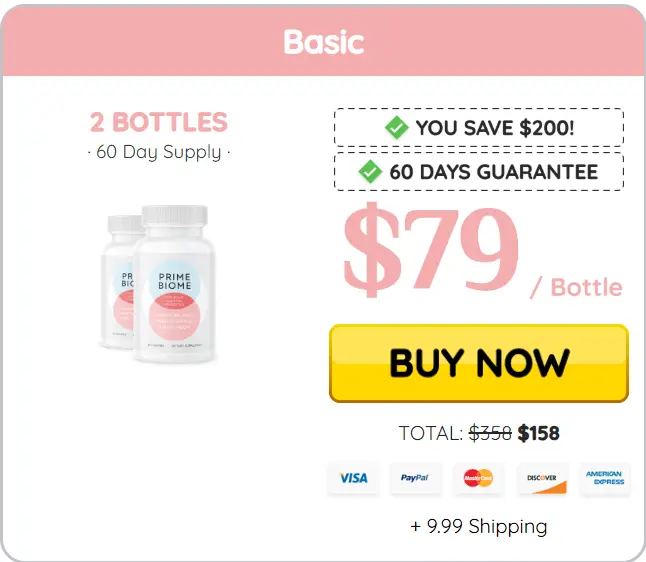Choose the PayPal payment icon
The image size is (646, 562).
[416, 478]
